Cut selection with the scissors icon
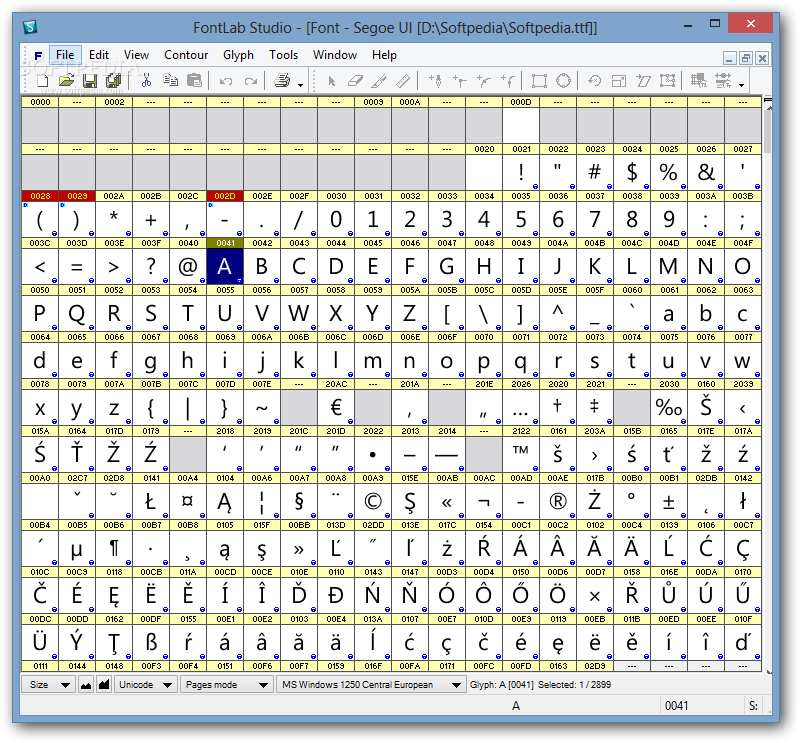The width and height of the screenshot is (800, 743). (x=146, y=81)
